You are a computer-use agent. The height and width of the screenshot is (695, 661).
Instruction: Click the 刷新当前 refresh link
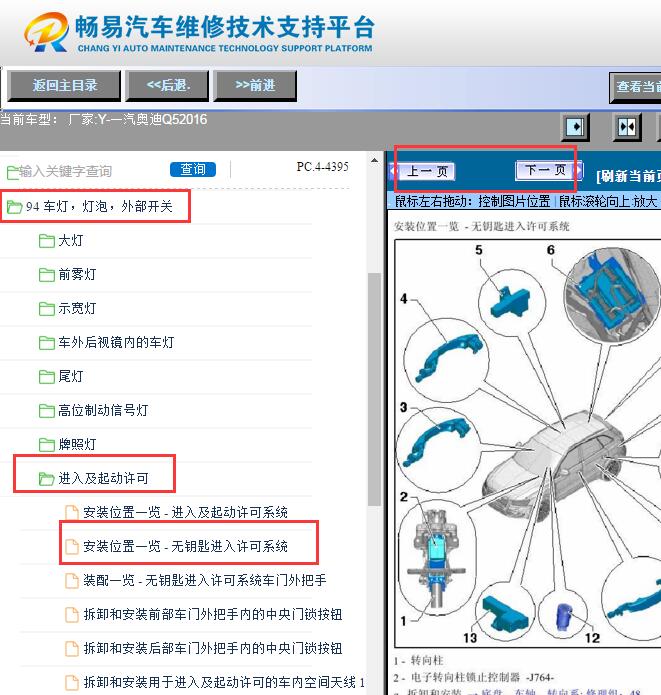point(629,176)
